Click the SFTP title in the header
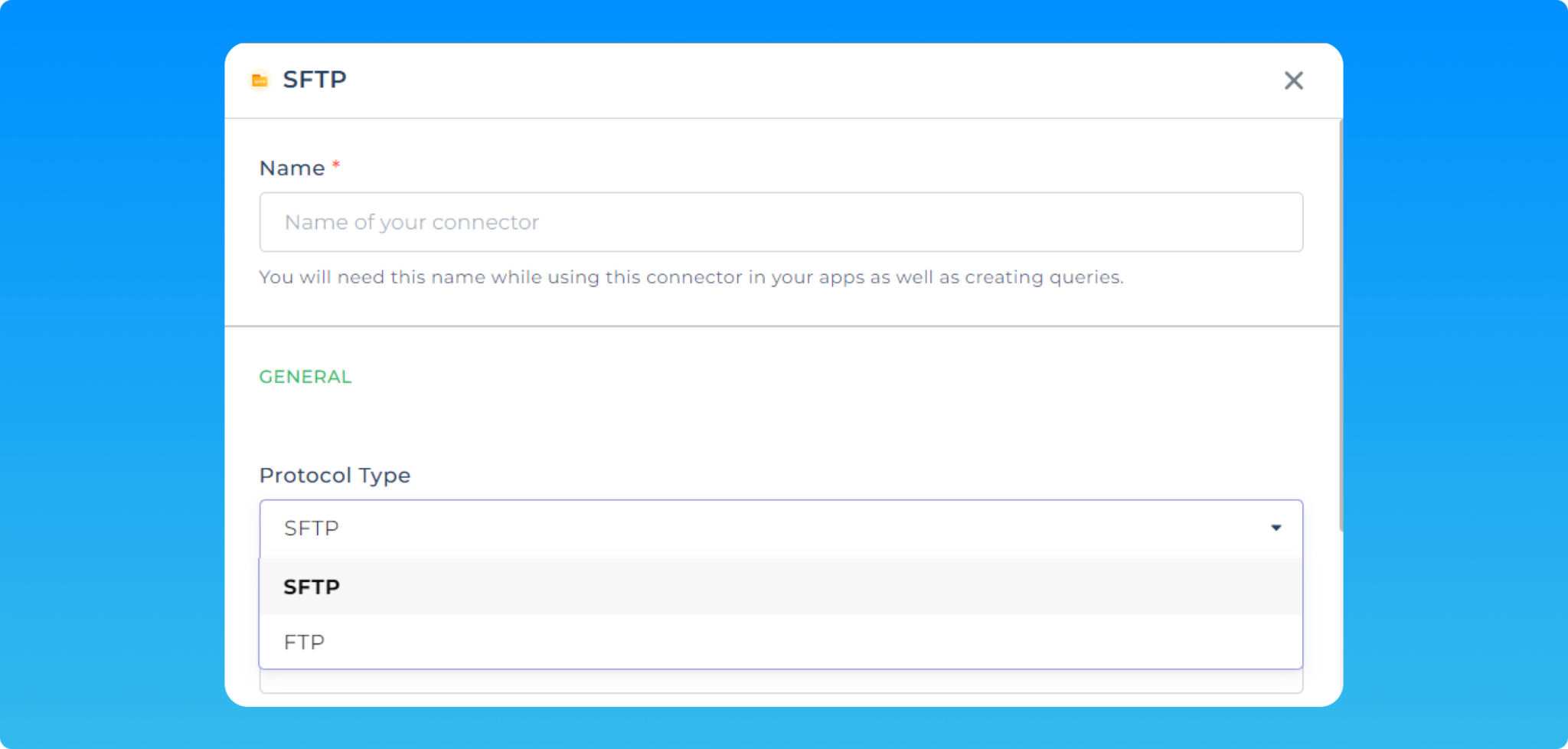Viewport: 1568px width, 749px height. coord(315,80)
